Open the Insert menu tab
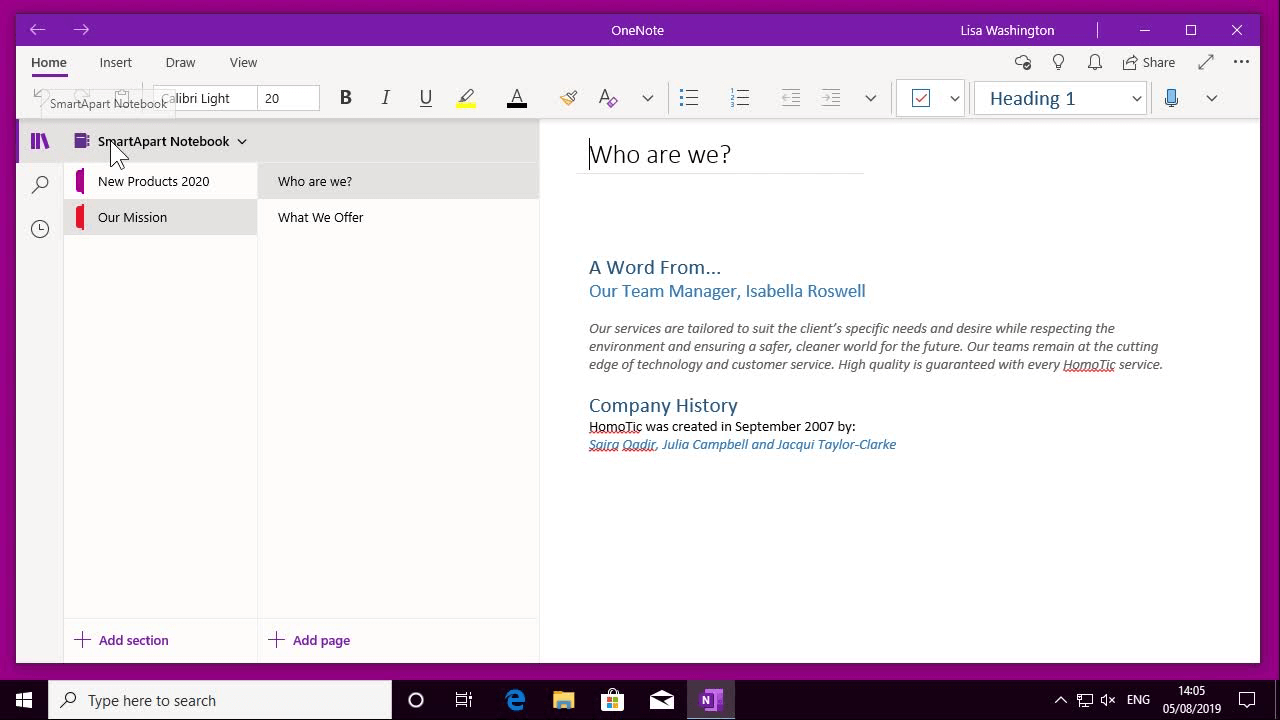This screenshot has width=1280, height=720. click(115, 62)
